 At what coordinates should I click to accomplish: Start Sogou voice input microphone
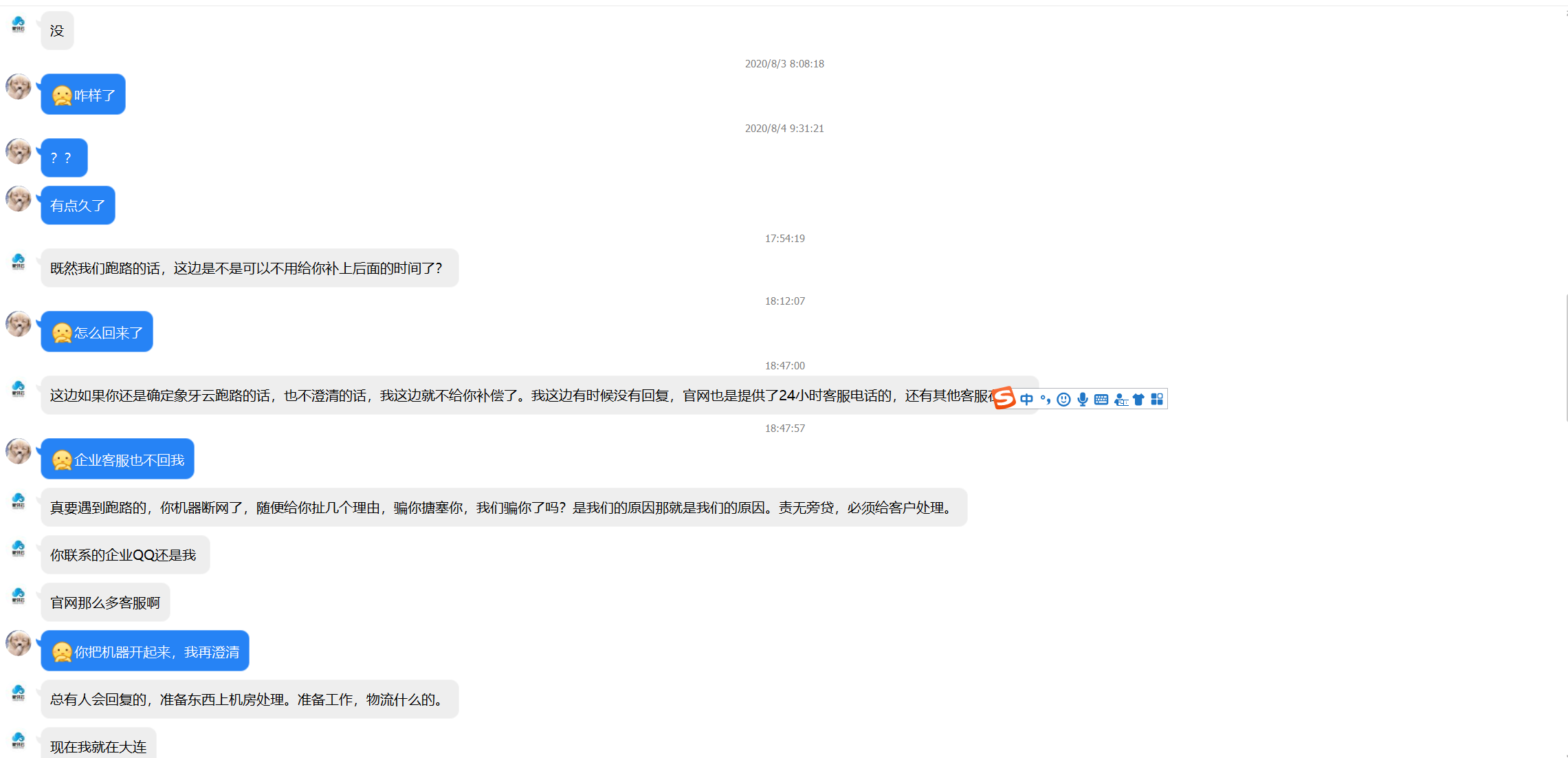(1083, 400)
